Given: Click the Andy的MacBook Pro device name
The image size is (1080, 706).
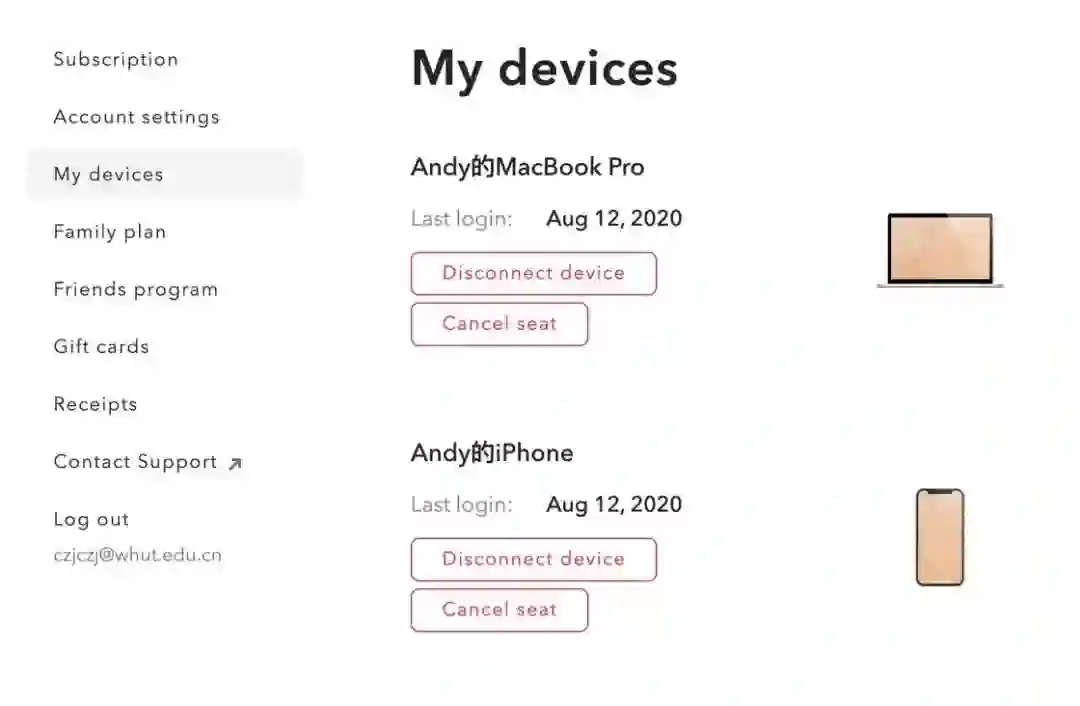Looking at the screenshot, I should (527, 167).
